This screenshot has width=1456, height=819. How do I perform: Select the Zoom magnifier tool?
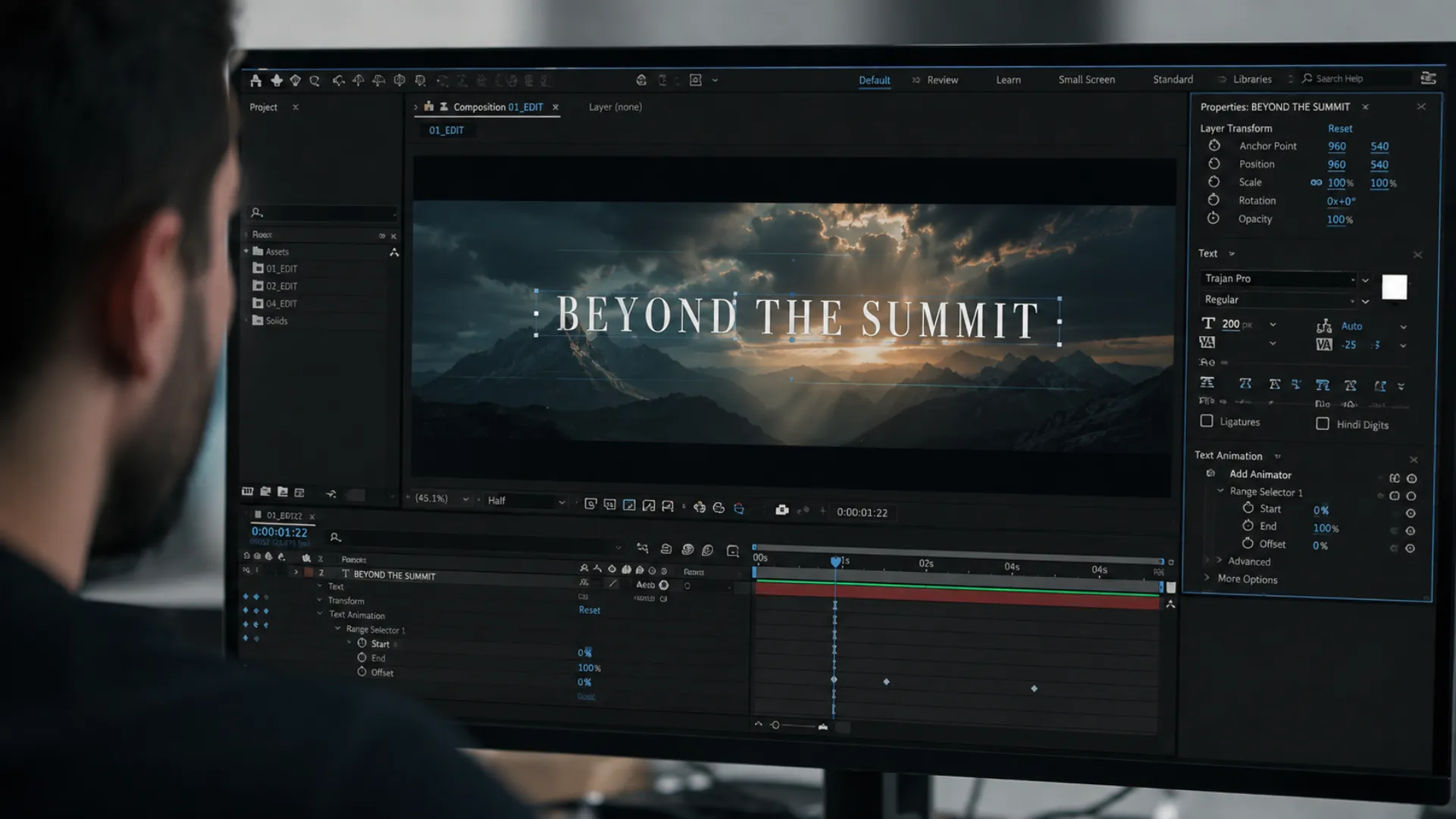(x=315, y=80)
